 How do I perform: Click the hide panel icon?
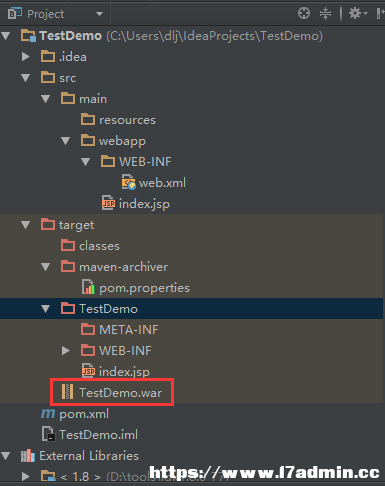380,14
